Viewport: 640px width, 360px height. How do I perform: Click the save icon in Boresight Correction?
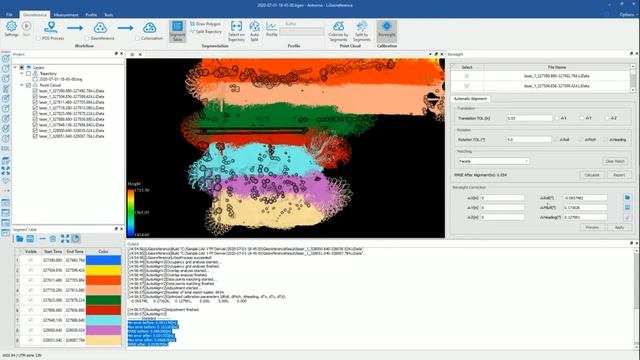click(627, 207)
